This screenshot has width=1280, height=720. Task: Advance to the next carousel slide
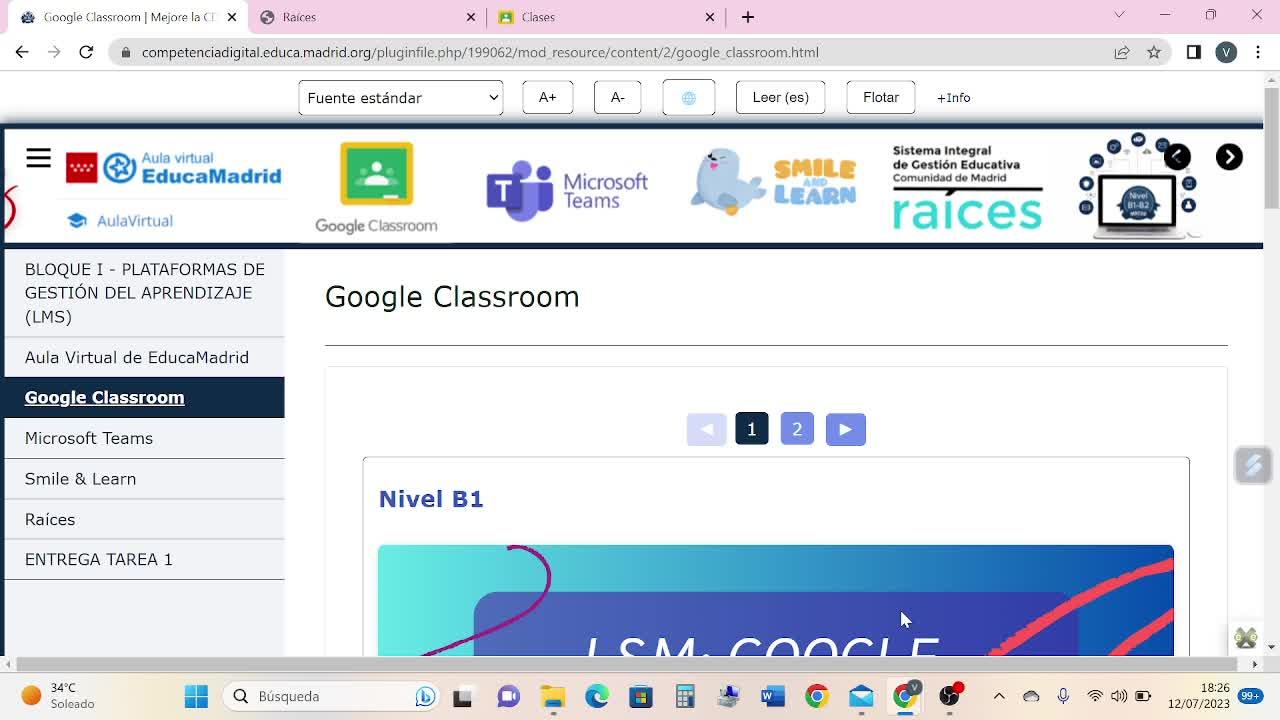click(1229, 157)
